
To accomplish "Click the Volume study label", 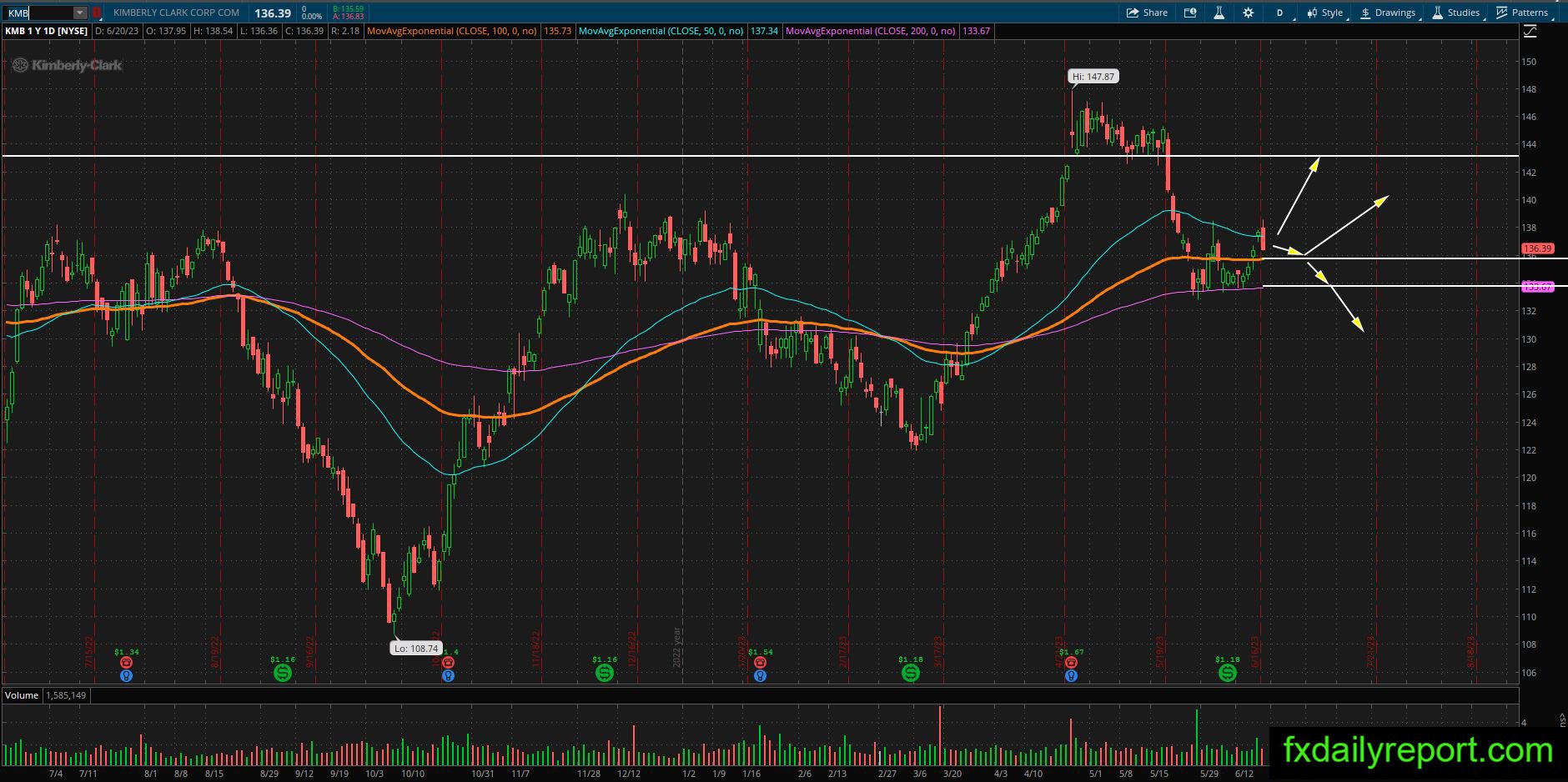I will (22, 695).
